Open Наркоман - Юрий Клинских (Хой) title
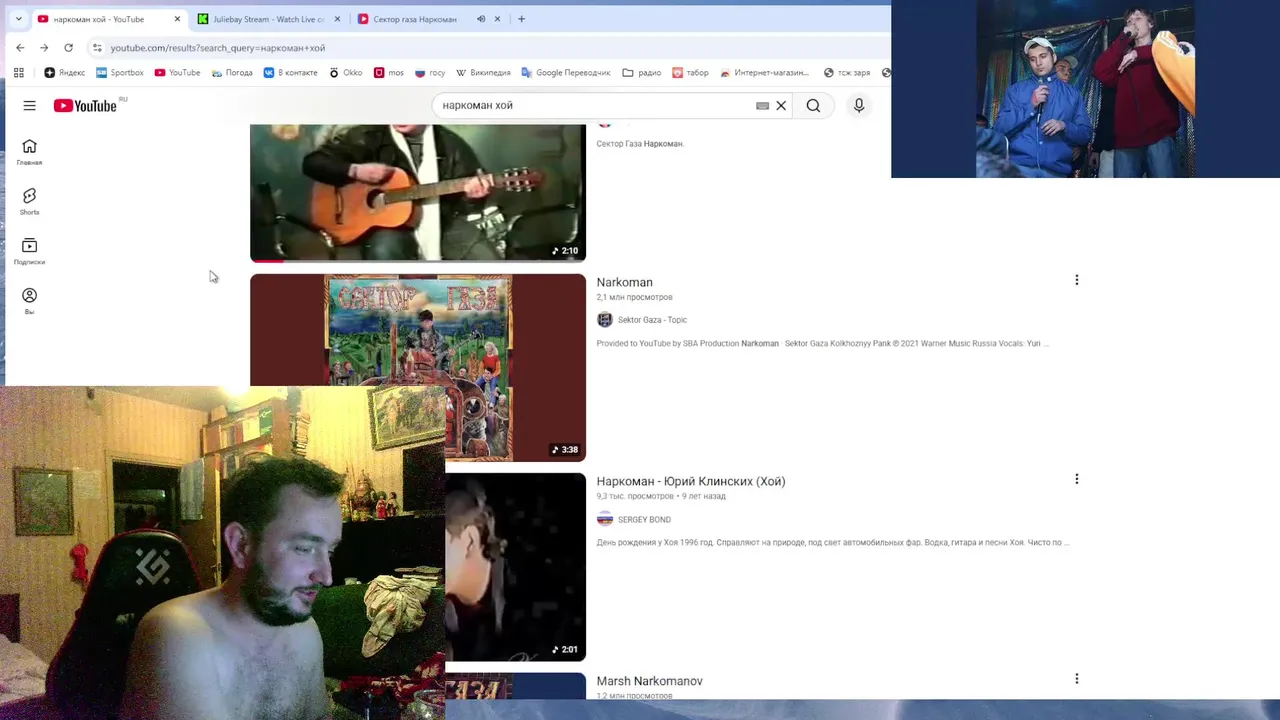This screenshot has height=720, width=1280. coord(691,481)
